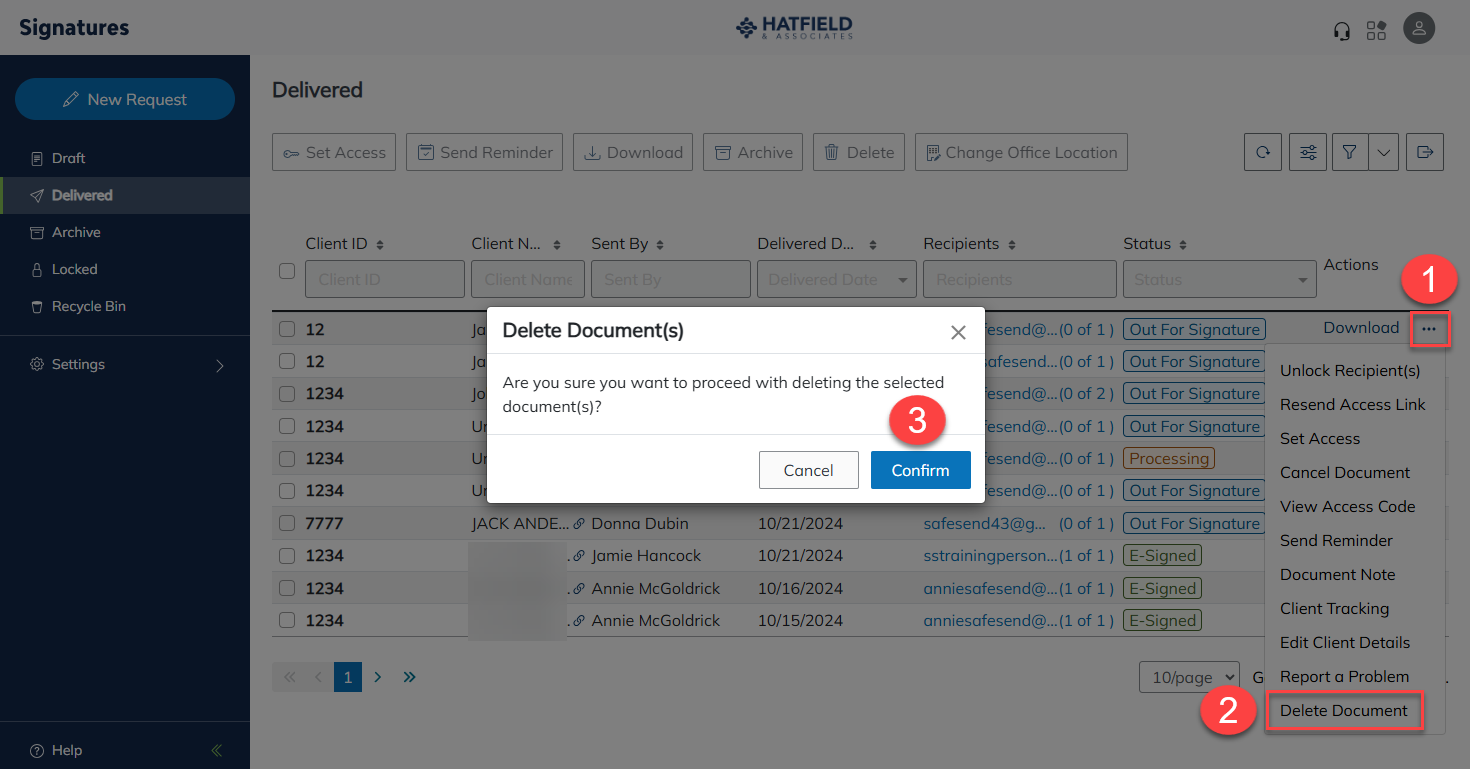Check the row checkbox for Client ID 7777
The image size is (1470, 769).
(287, 522)
